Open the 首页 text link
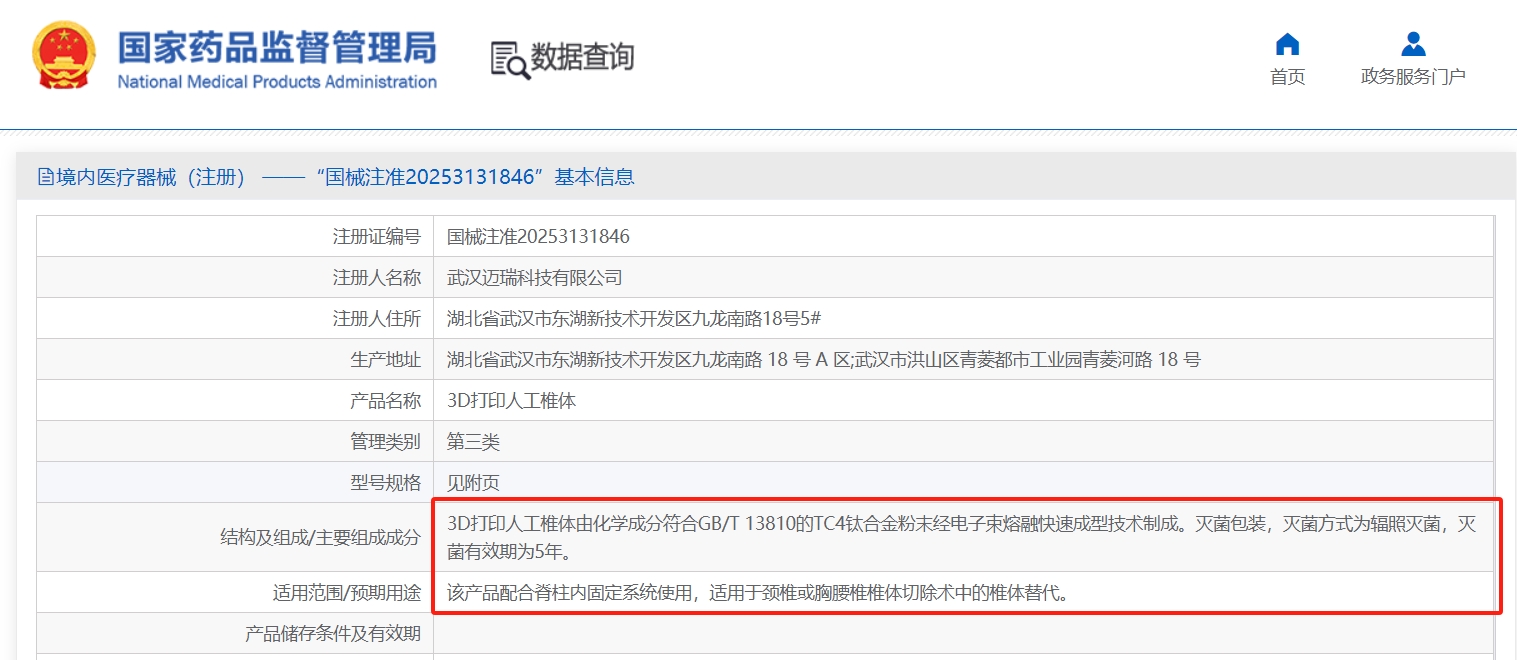Viewport: 1517px width, 660px height. coord(1287,77)
